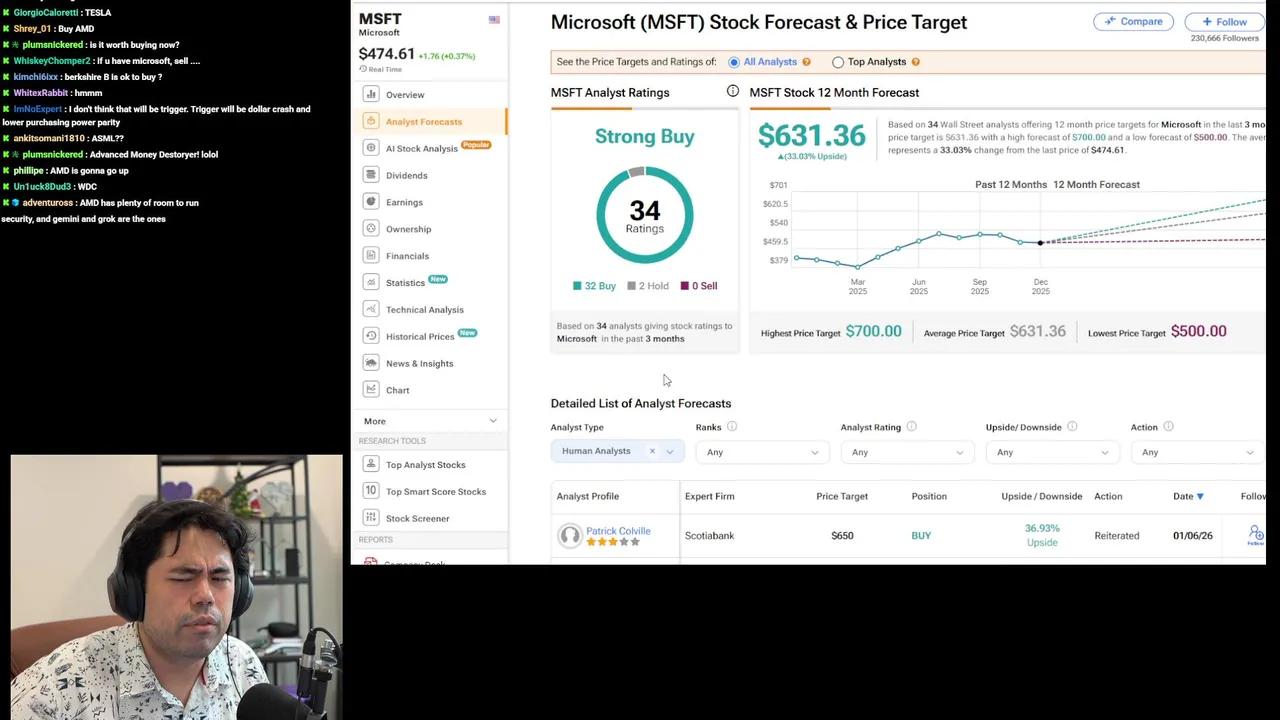Remove the Human Analysts filter tag

tap(652, 452)
